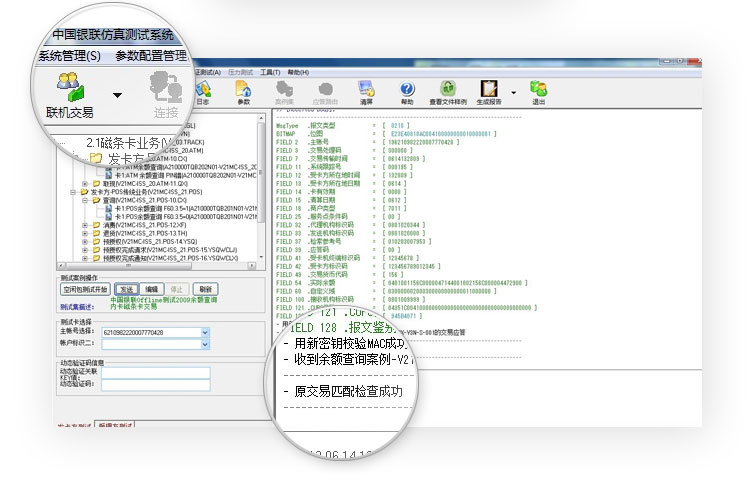Click the 发送 send button
The width and height of the screenshot is (753, 491).
[x=127, y=289]
